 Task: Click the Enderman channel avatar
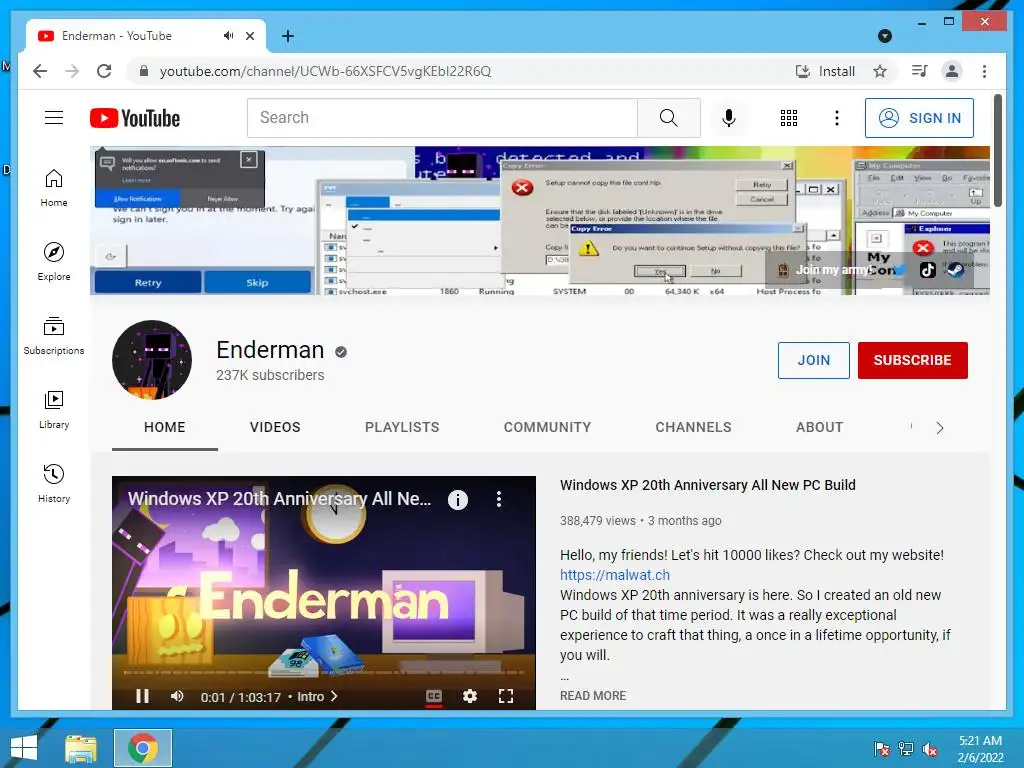(152, 360)
